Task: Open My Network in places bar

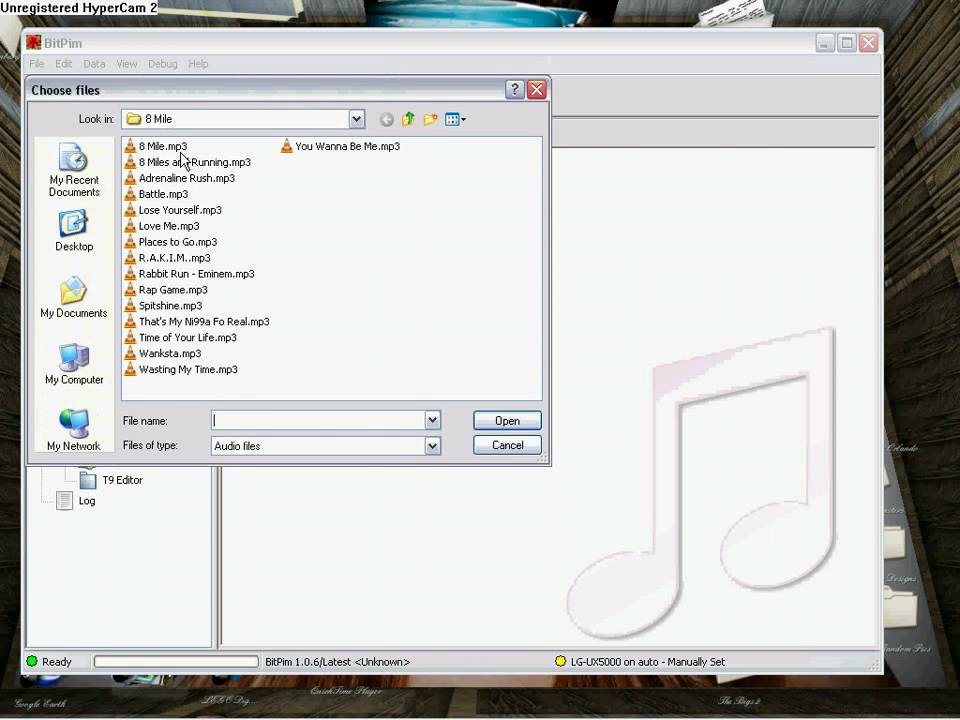Action: tap(73, 430)
